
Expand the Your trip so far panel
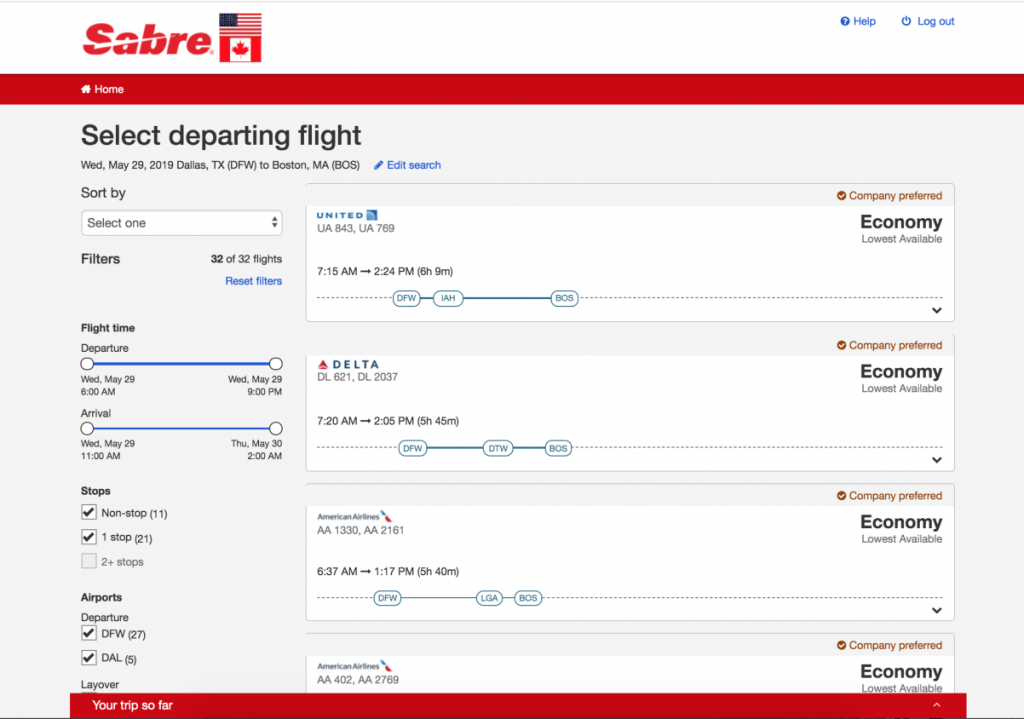pyautogui.click(x=936, y=705)
